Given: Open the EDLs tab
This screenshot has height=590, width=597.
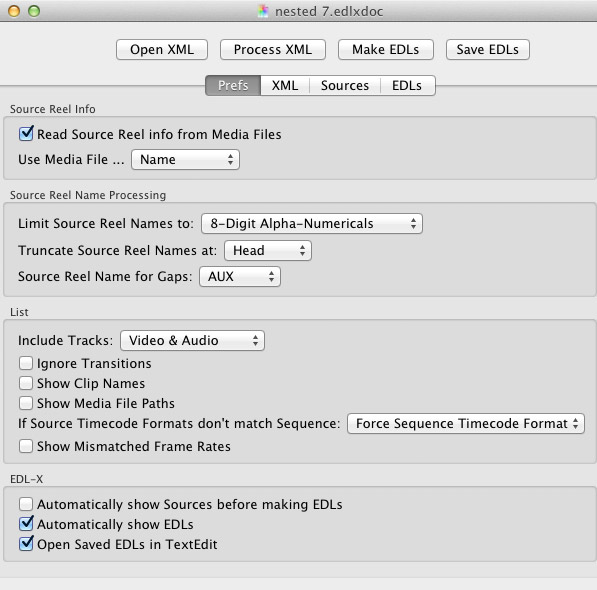Looking at the screenshot, I should coord(407,85).
